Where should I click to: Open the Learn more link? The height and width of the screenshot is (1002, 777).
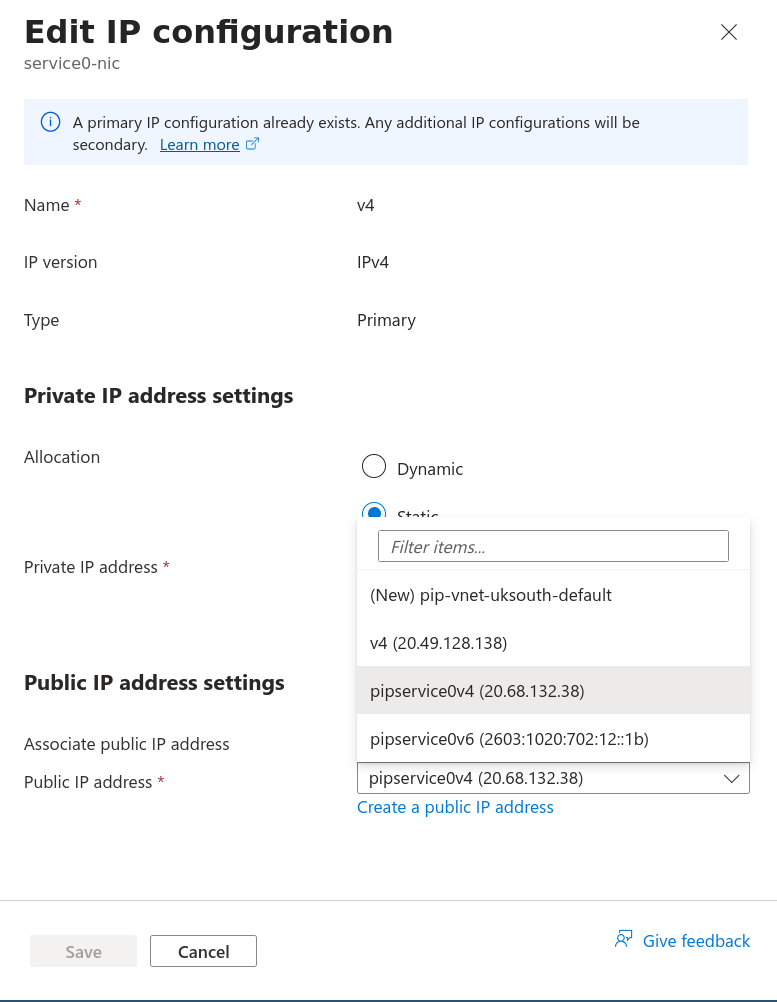199,144
